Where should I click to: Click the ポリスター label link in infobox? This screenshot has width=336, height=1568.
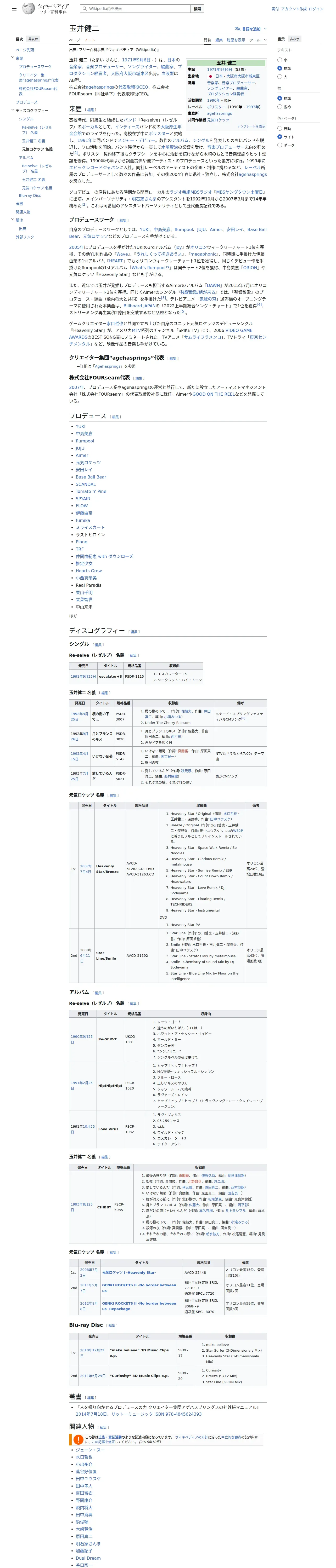coord(216,107)
